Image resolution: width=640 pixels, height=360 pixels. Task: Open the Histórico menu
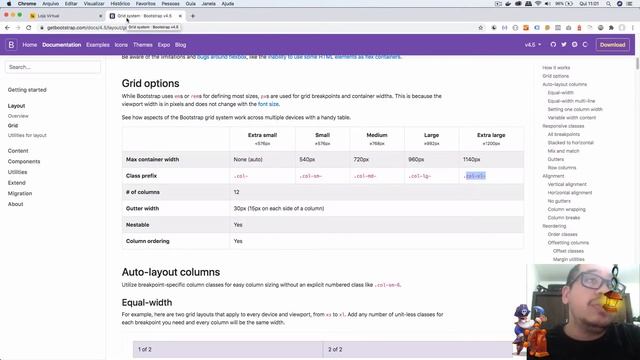[120, 4]
